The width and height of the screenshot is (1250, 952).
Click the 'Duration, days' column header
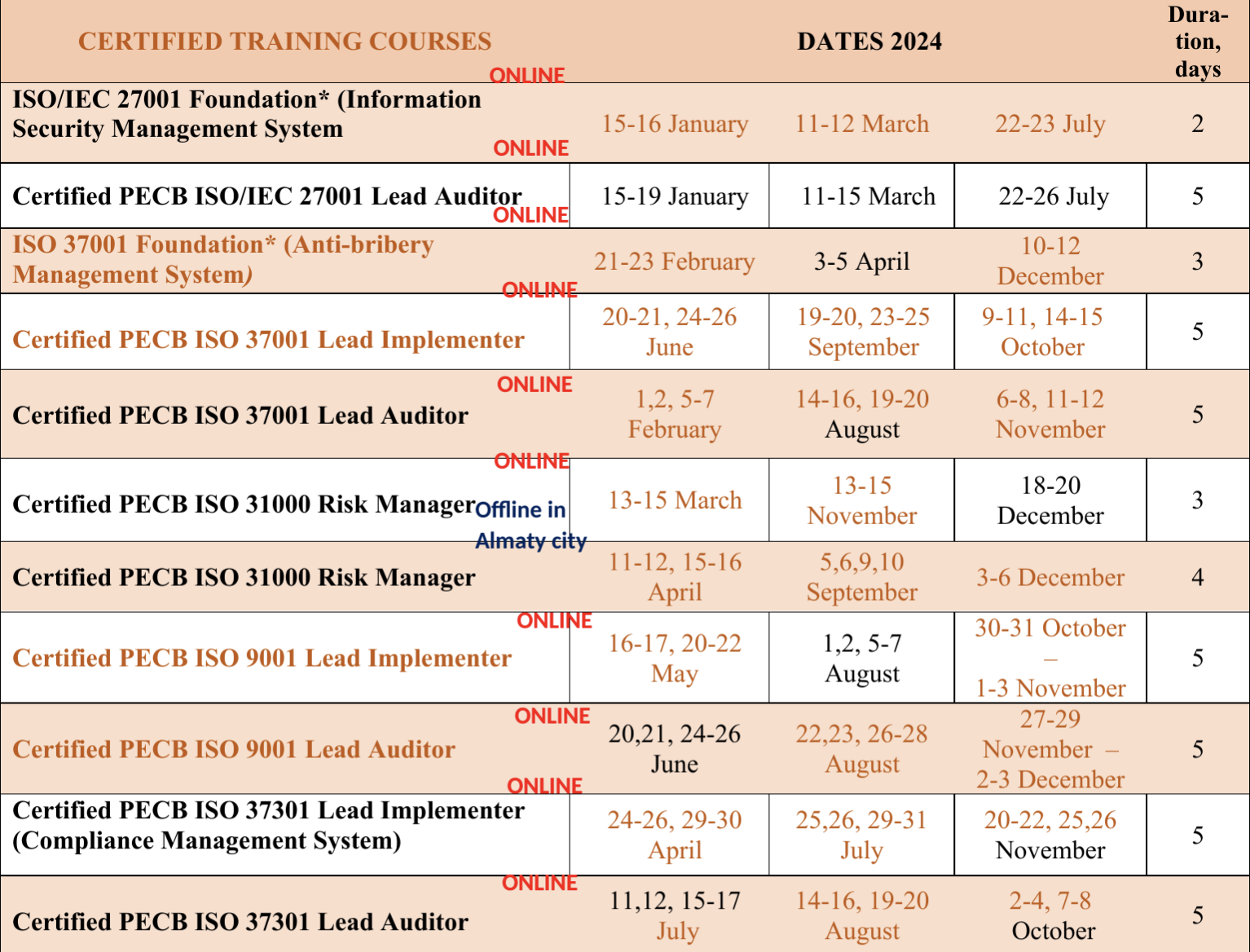1198,42
